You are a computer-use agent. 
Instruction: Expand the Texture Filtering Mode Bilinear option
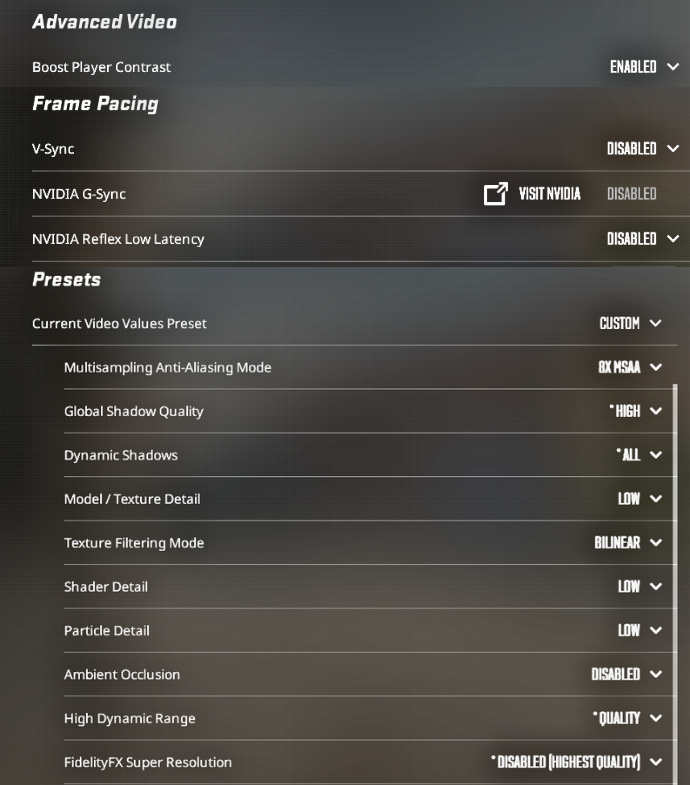(x=628, y=543)
